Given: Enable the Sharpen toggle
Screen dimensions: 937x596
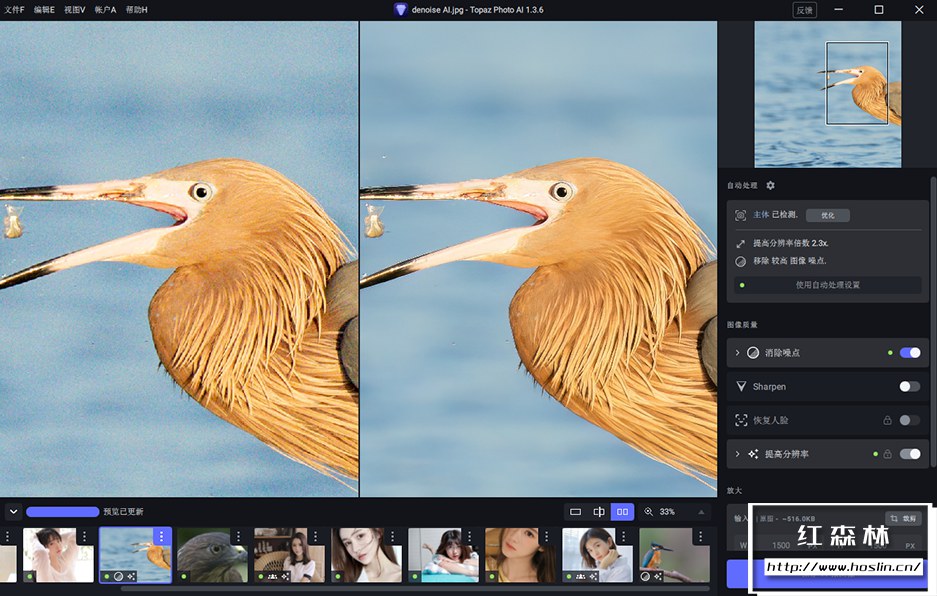Looking at the screenshot, I should (909, 386).
